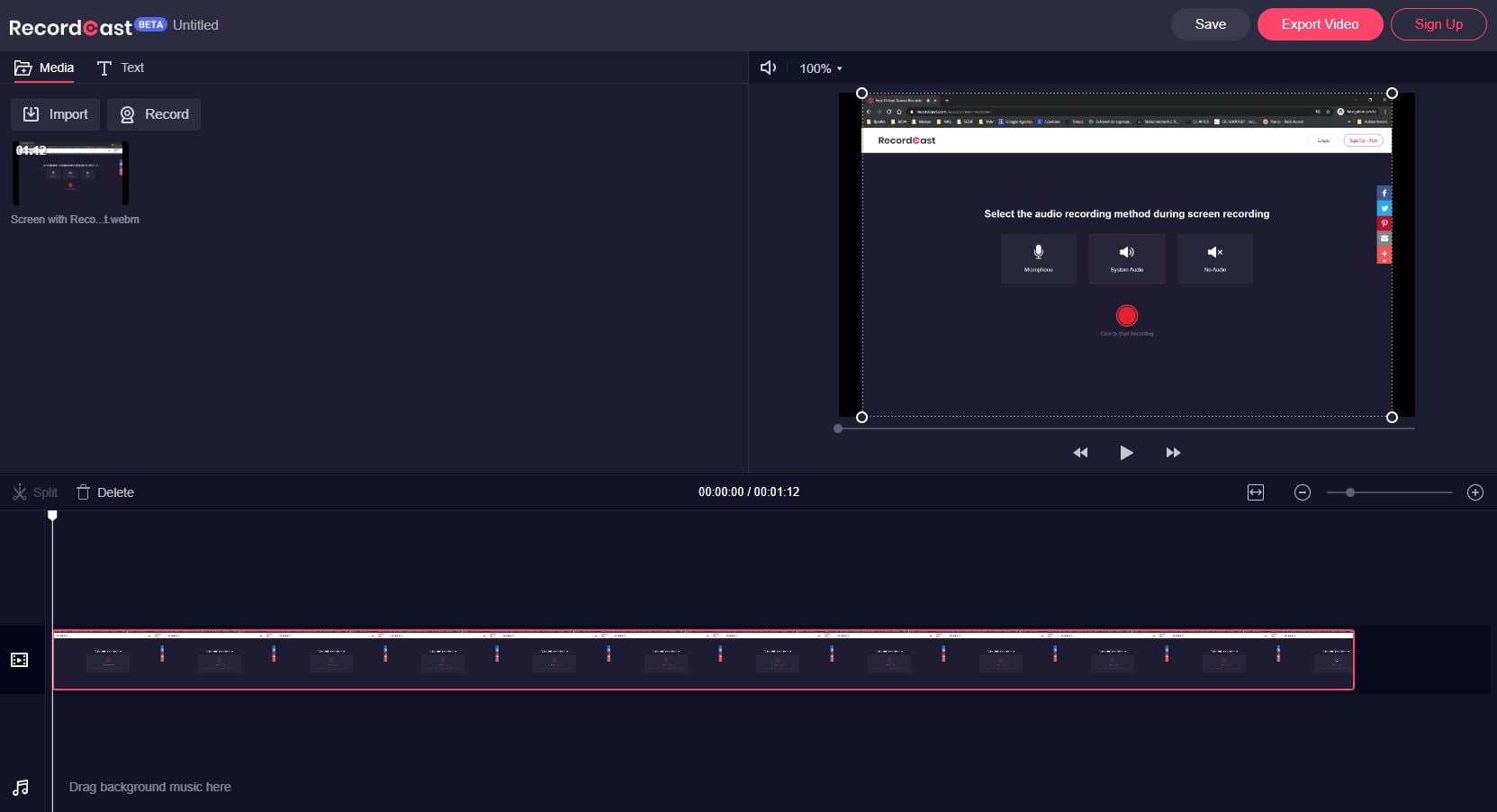Click the Untitled project name
The width and height of the screenshot is (1497, 812).
click(195, 25)
